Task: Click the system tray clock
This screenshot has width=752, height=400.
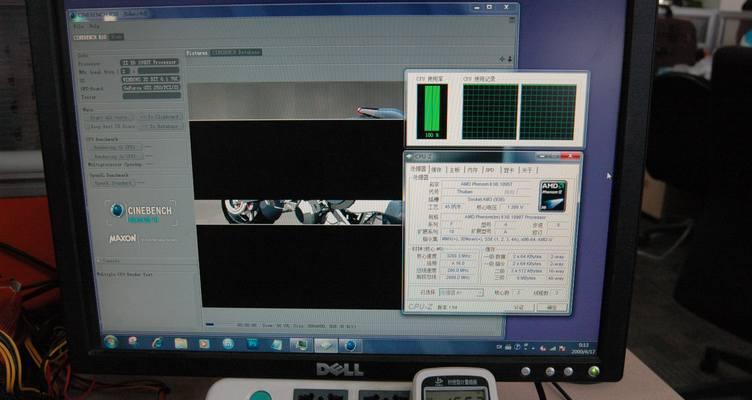Action: point(583,348)
